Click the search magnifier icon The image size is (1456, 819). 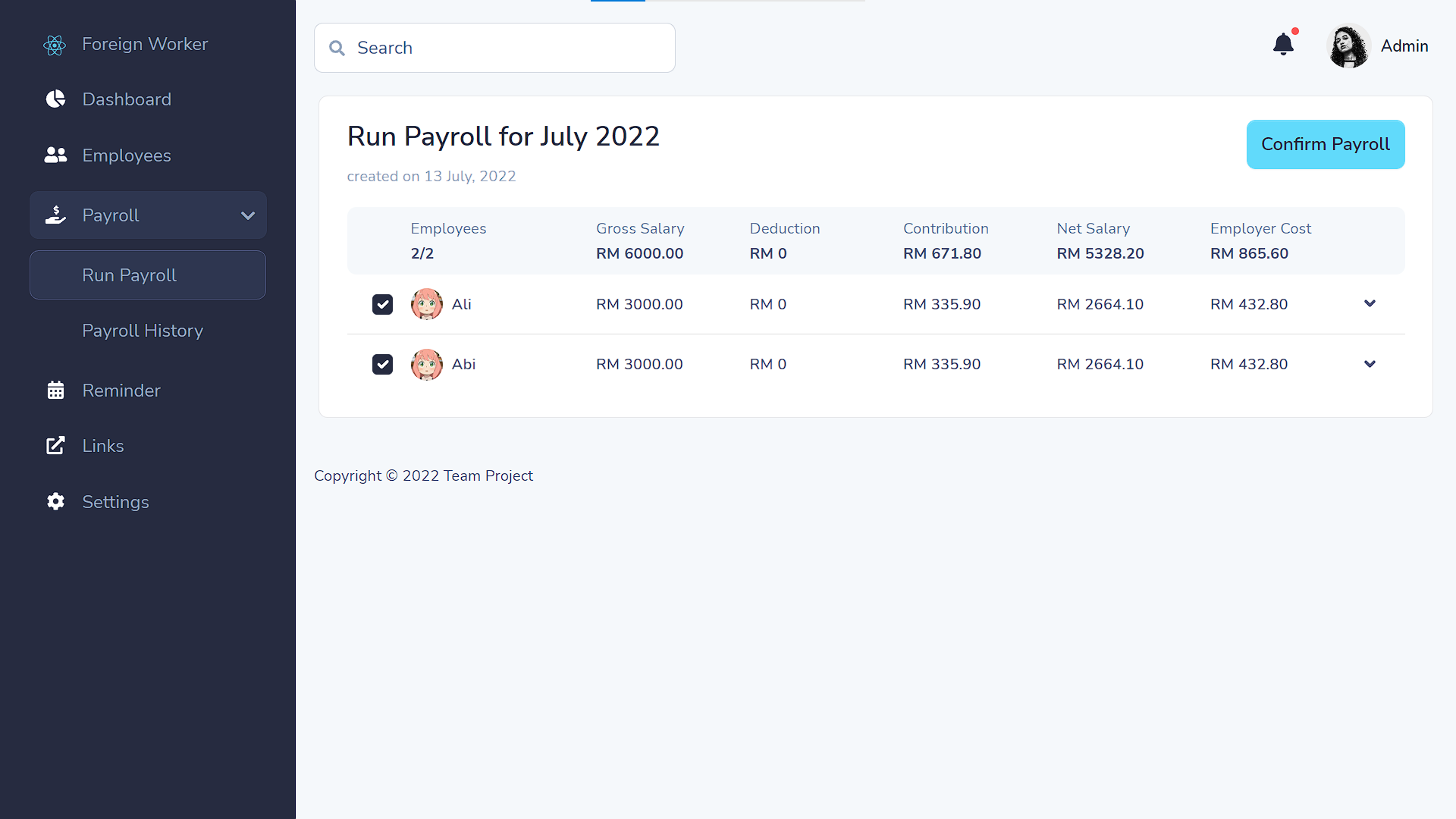coord(337,49)
